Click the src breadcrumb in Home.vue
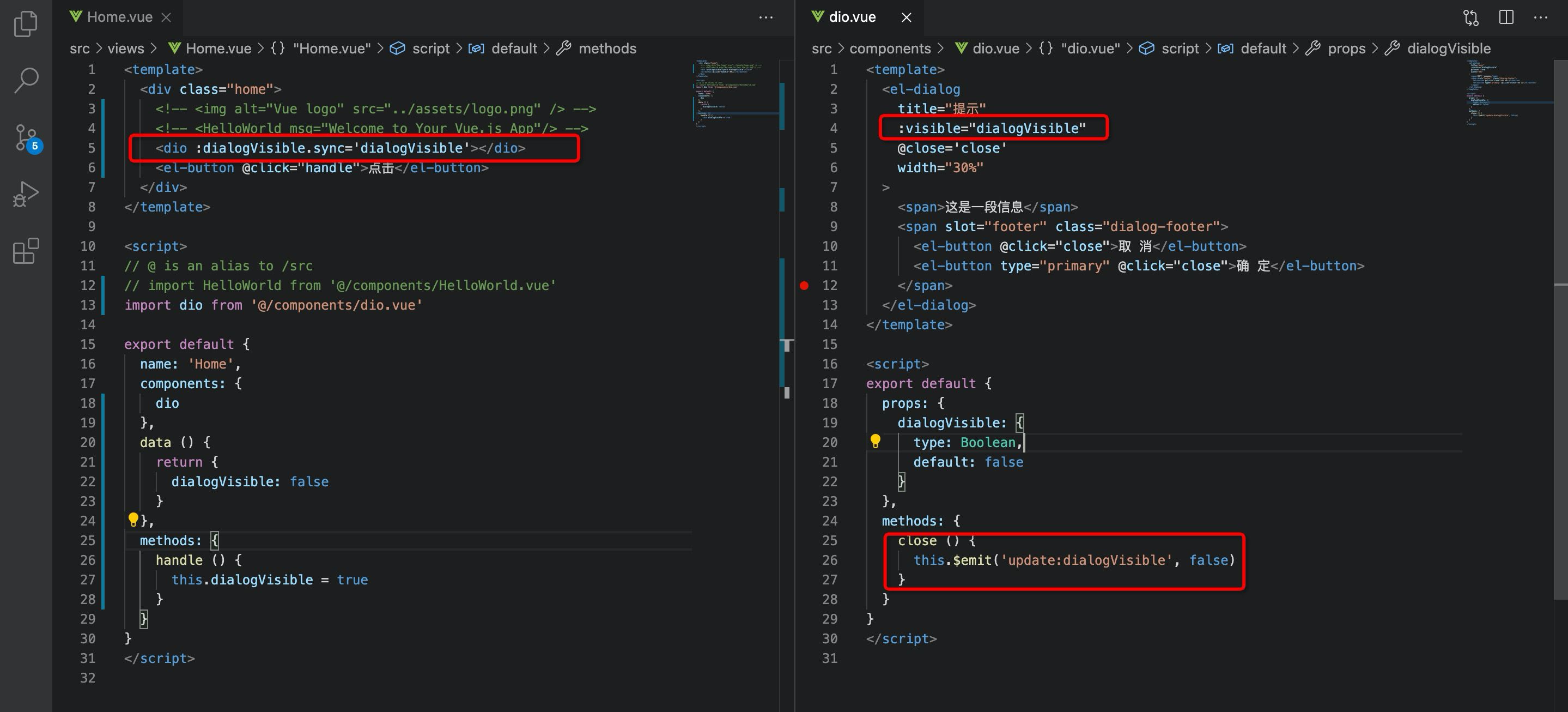 tap(80, 48)
